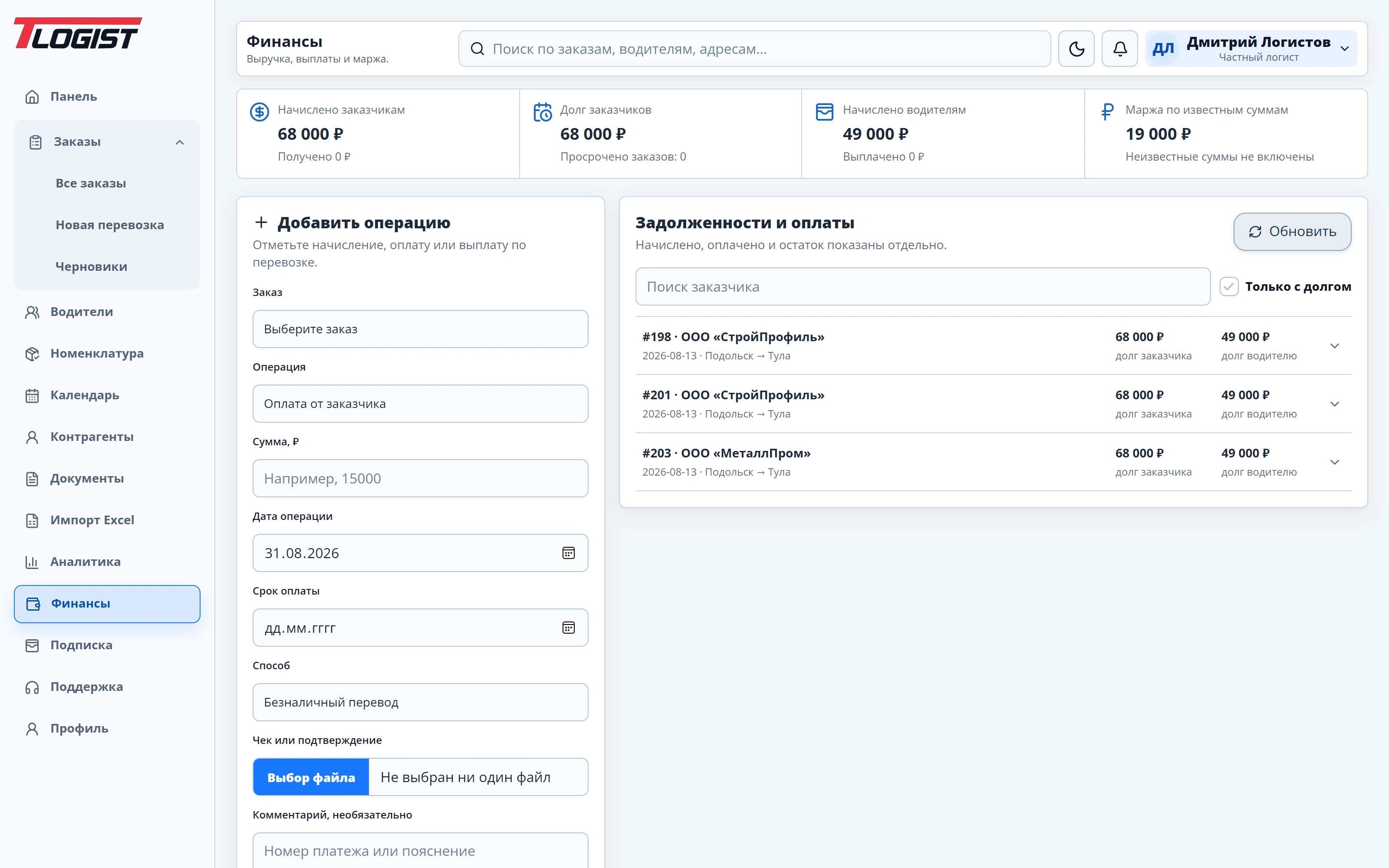Open Документы page

tap(107, 478)
